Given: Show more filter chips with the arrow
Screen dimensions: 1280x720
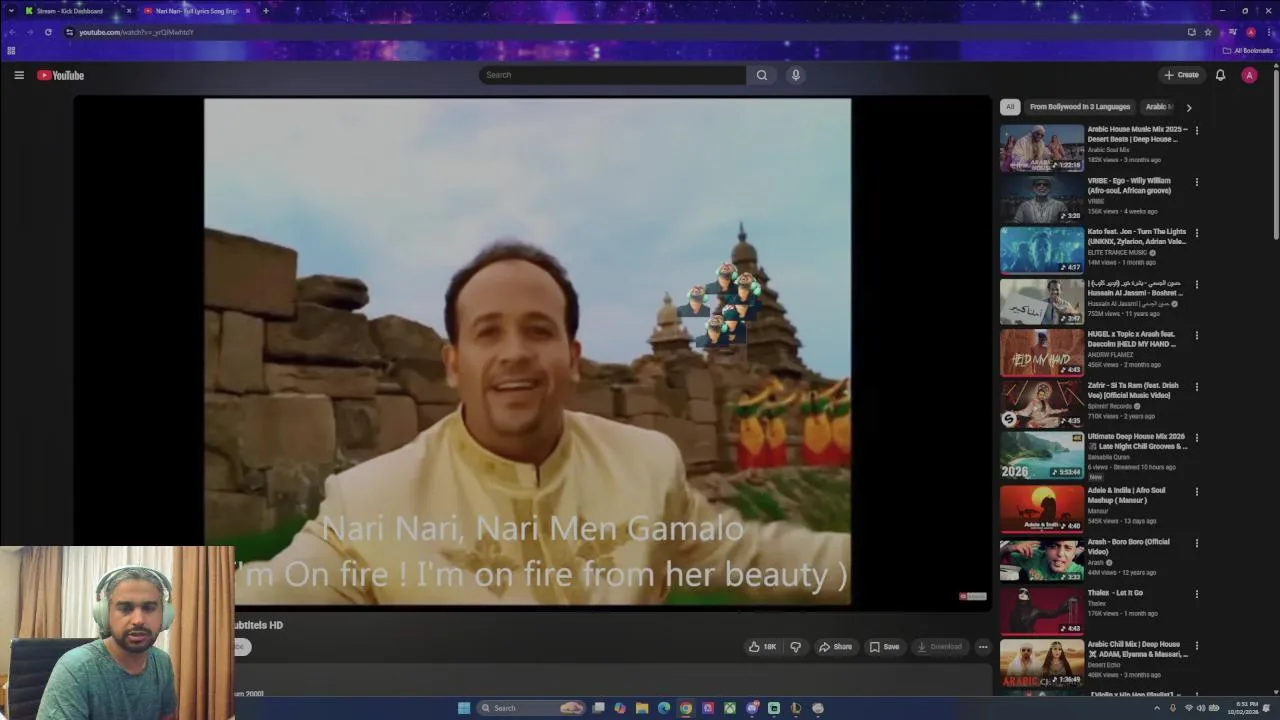Looking at the screenshot, I should tap(1189, 107).
